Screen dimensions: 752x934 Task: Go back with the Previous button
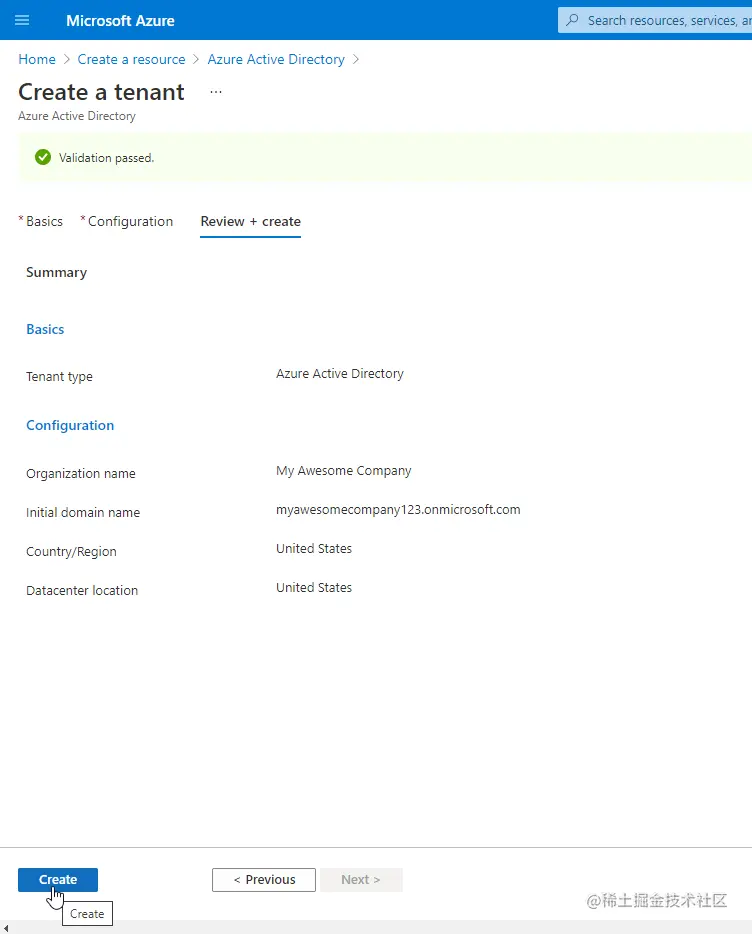coord(264,880)
